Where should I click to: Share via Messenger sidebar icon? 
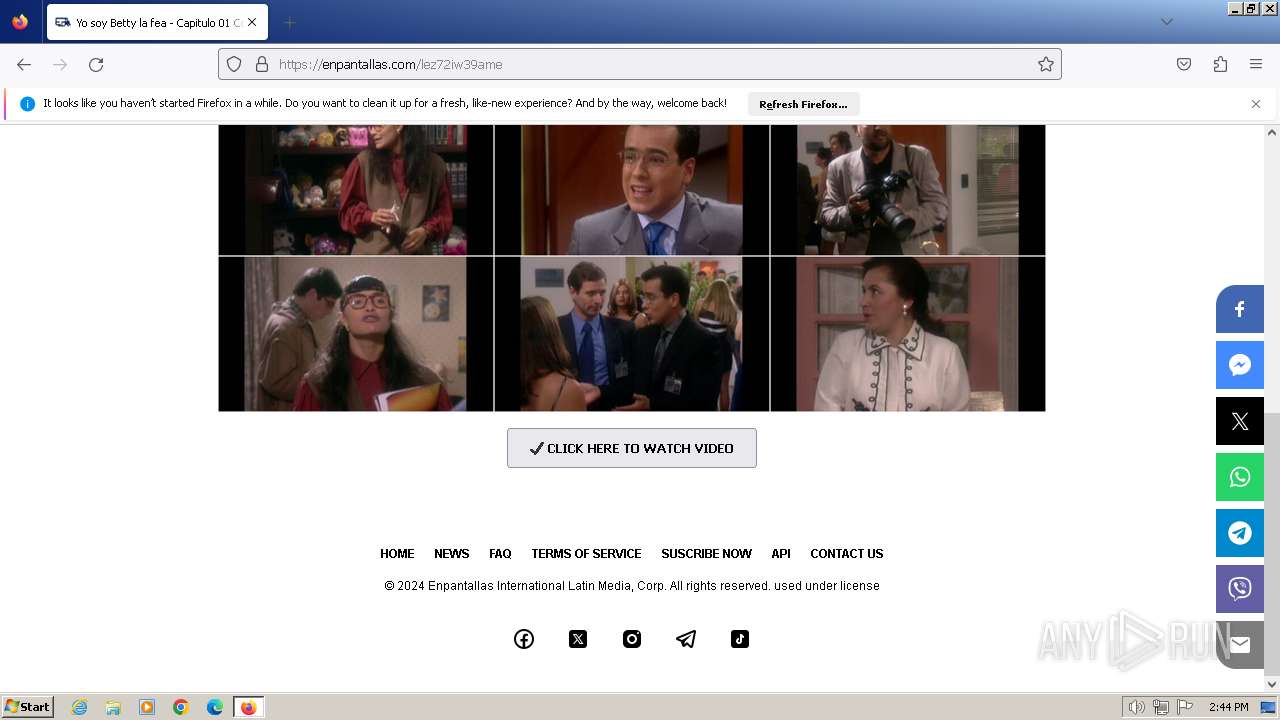(x=1240, y=365)
